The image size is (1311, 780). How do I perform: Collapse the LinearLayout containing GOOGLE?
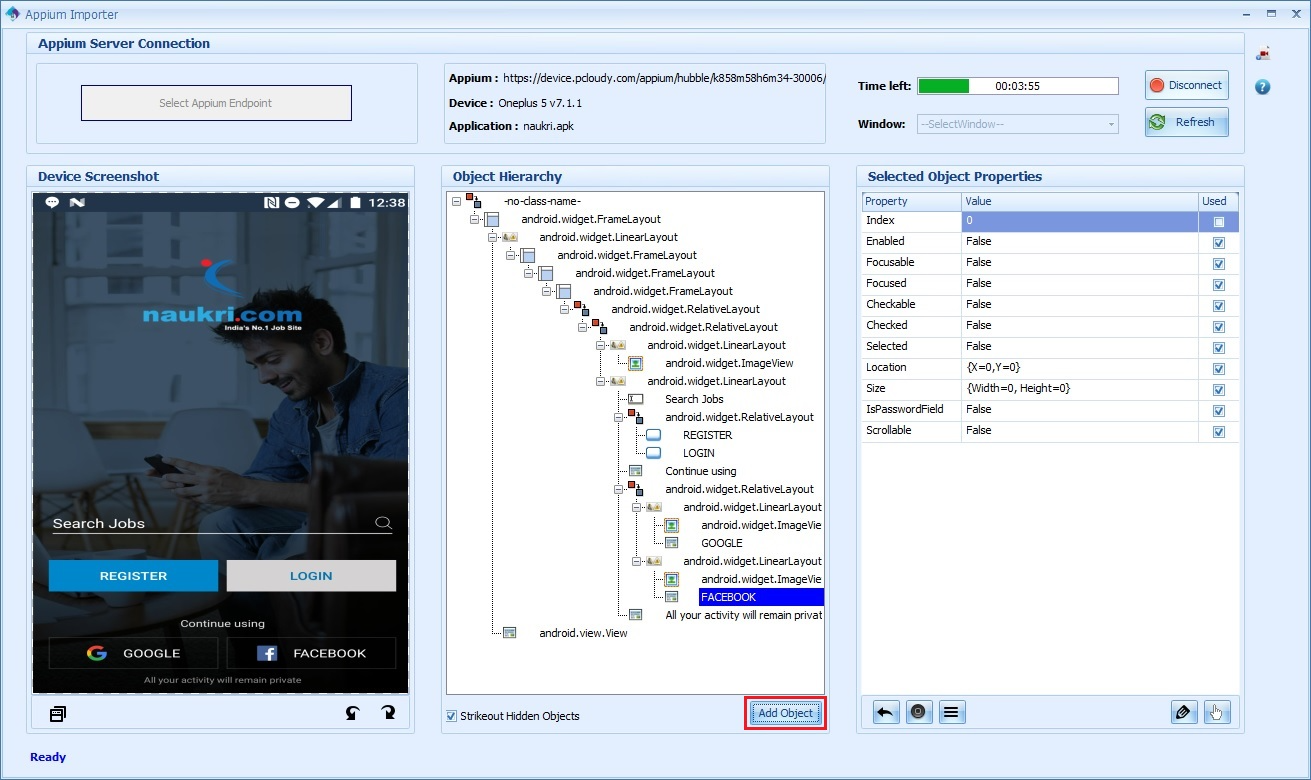click(x=636, y=507)
